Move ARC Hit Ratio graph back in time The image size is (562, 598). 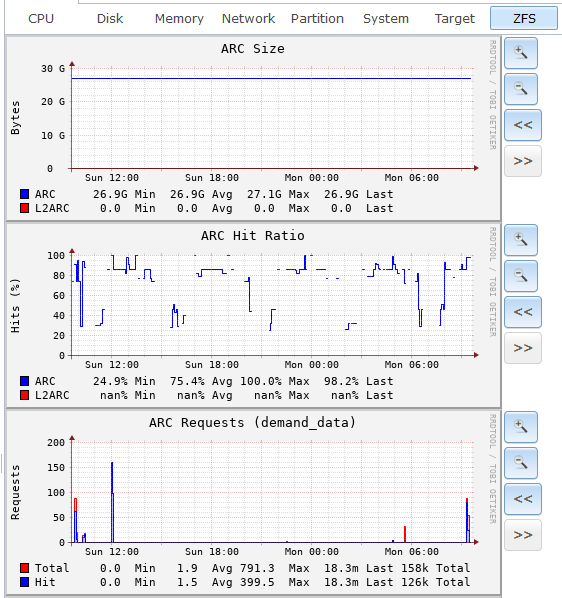coord(523,312)
